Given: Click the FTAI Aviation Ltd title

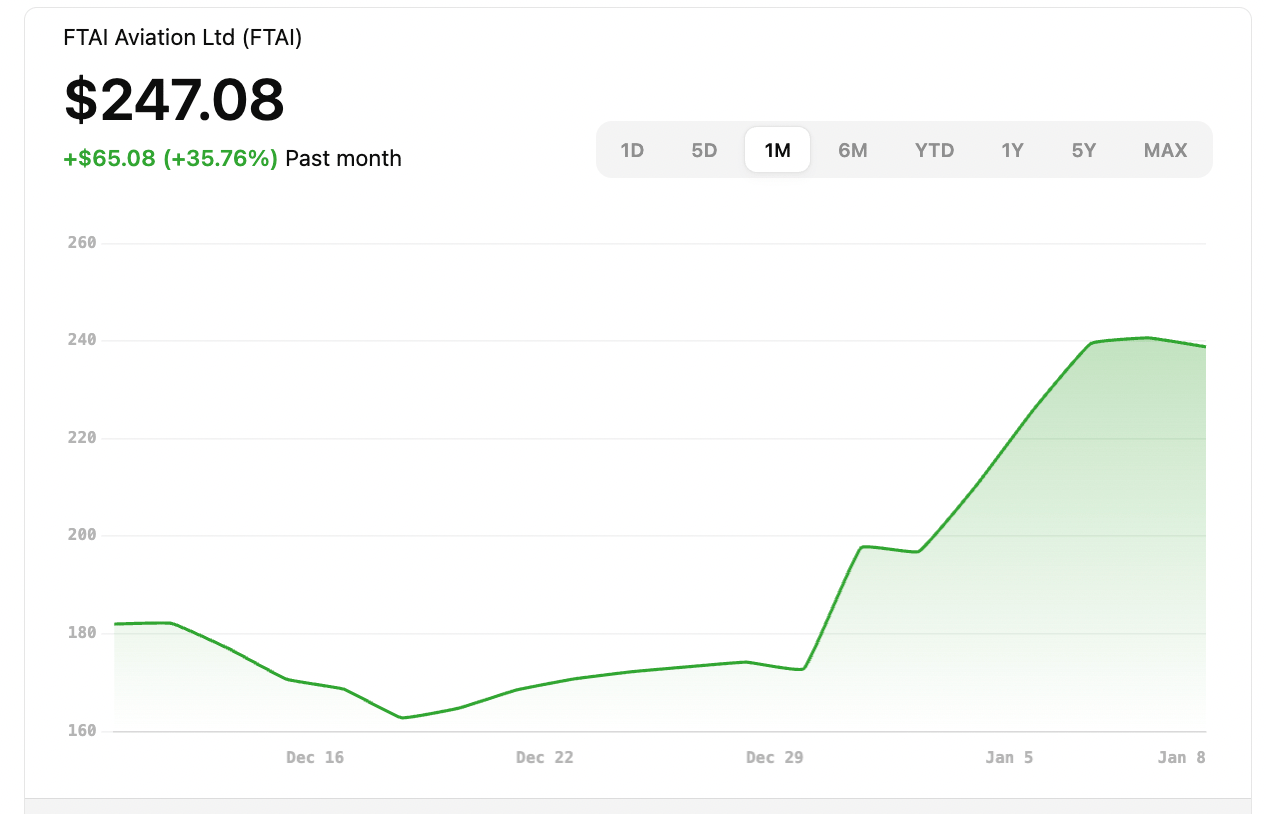Looking at the screenshot, I should pyautogui.click(x=183, y=38).
